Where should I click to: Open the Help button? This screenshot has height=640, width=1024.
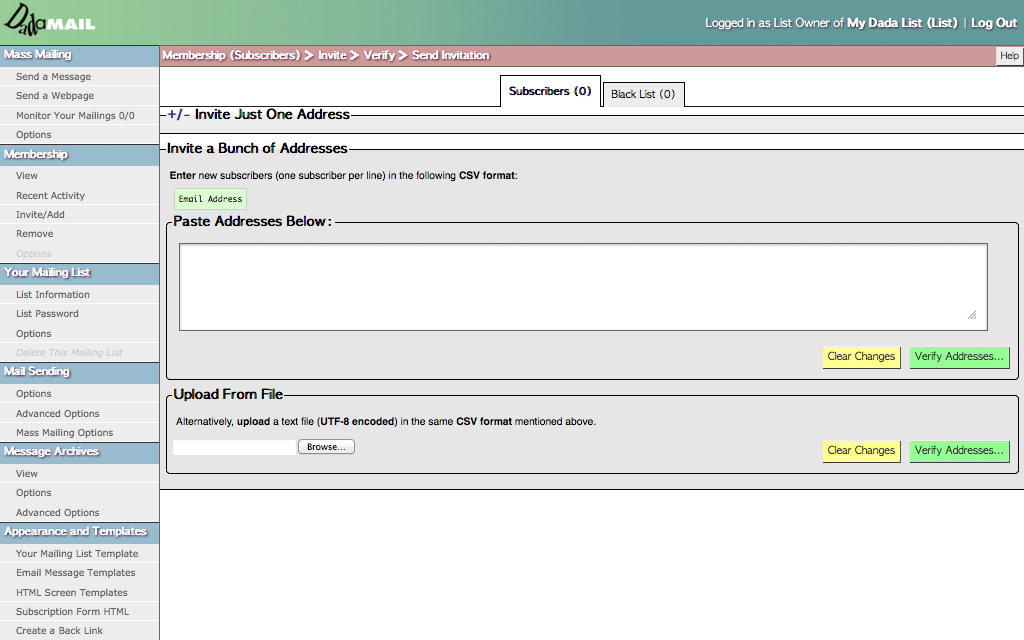(1009, 56)
